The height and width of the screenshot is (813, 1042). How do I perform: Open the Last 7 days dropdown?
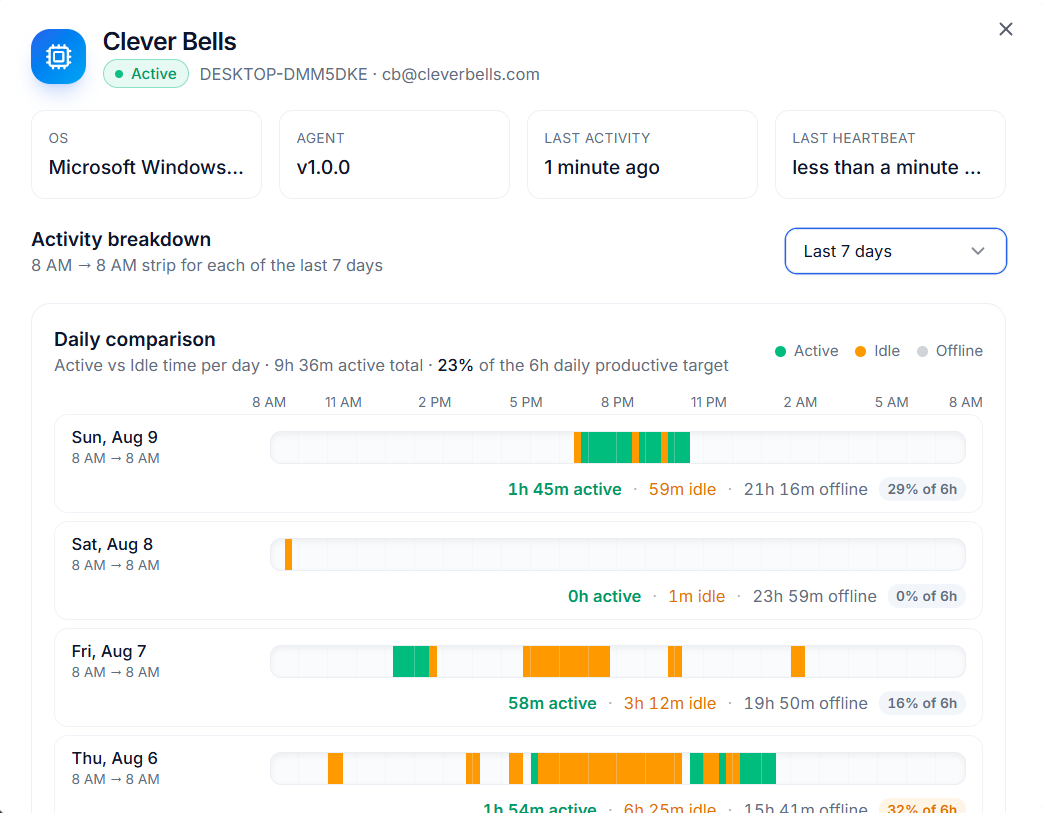[895, 251]
